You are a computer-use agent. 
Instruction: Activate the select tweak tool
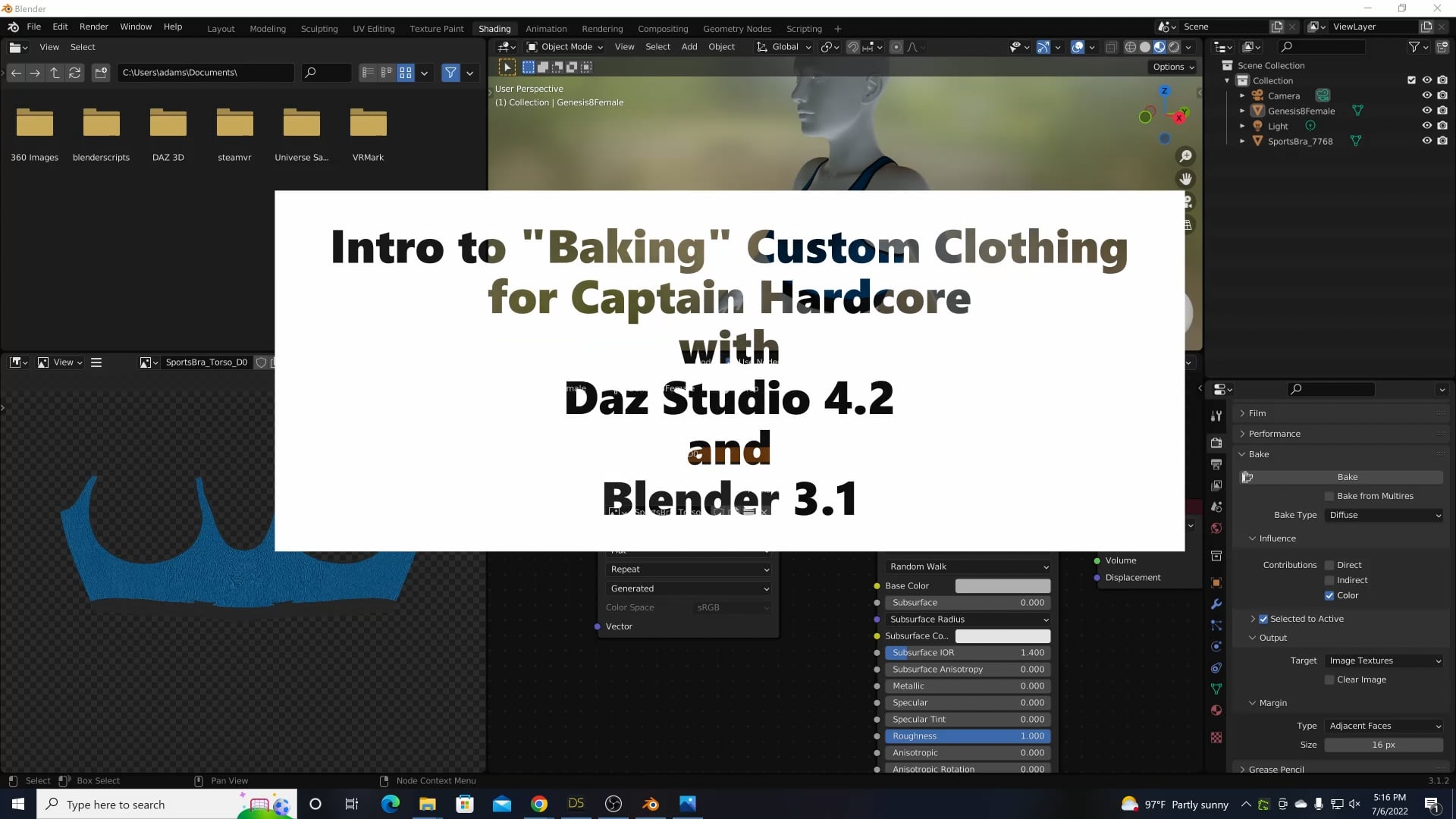(x=507, y=67)
